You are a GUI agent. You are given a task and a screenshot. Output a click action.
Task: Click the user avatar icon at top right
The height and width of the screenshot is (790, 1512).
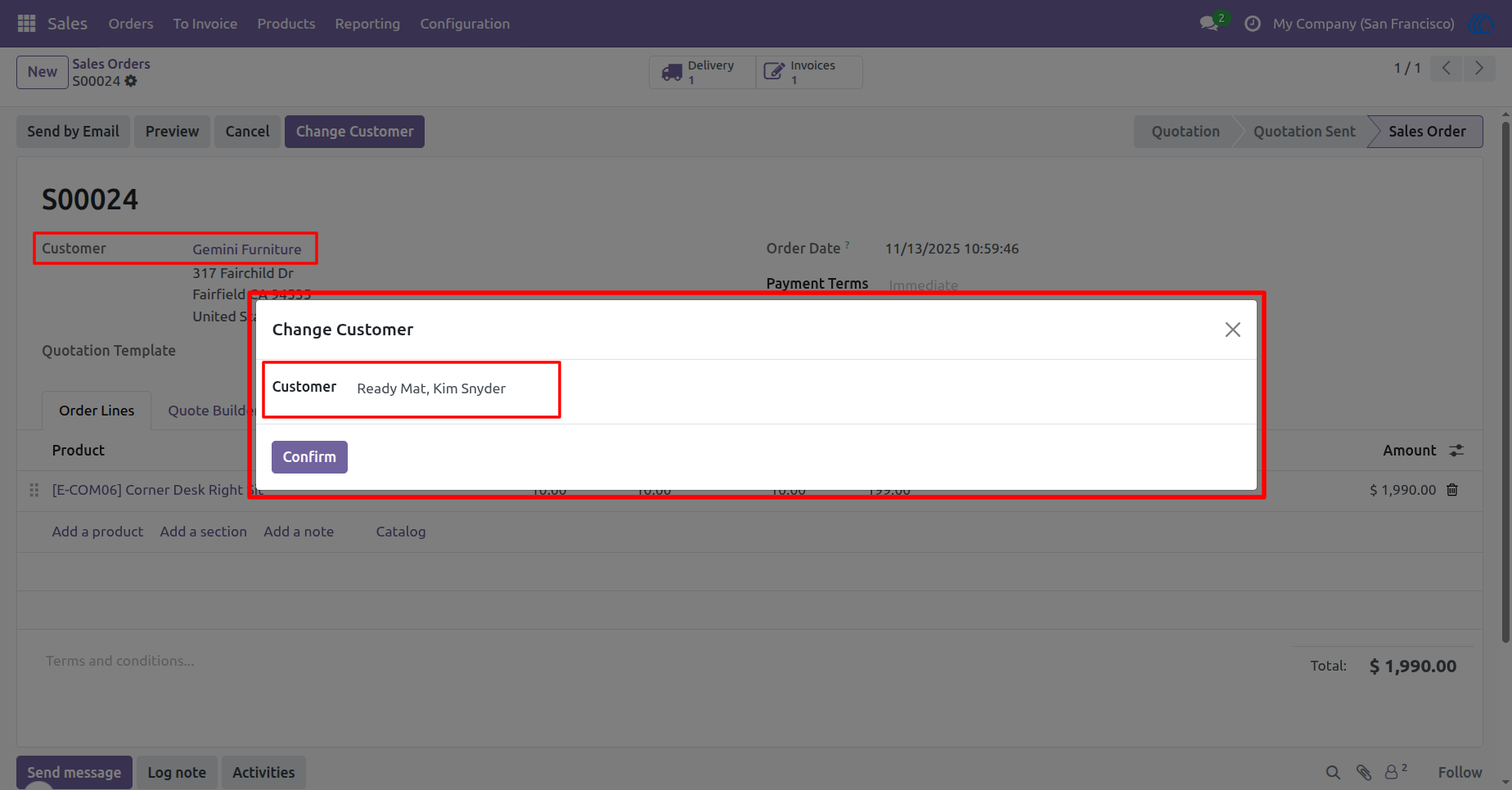(1481, 24)
